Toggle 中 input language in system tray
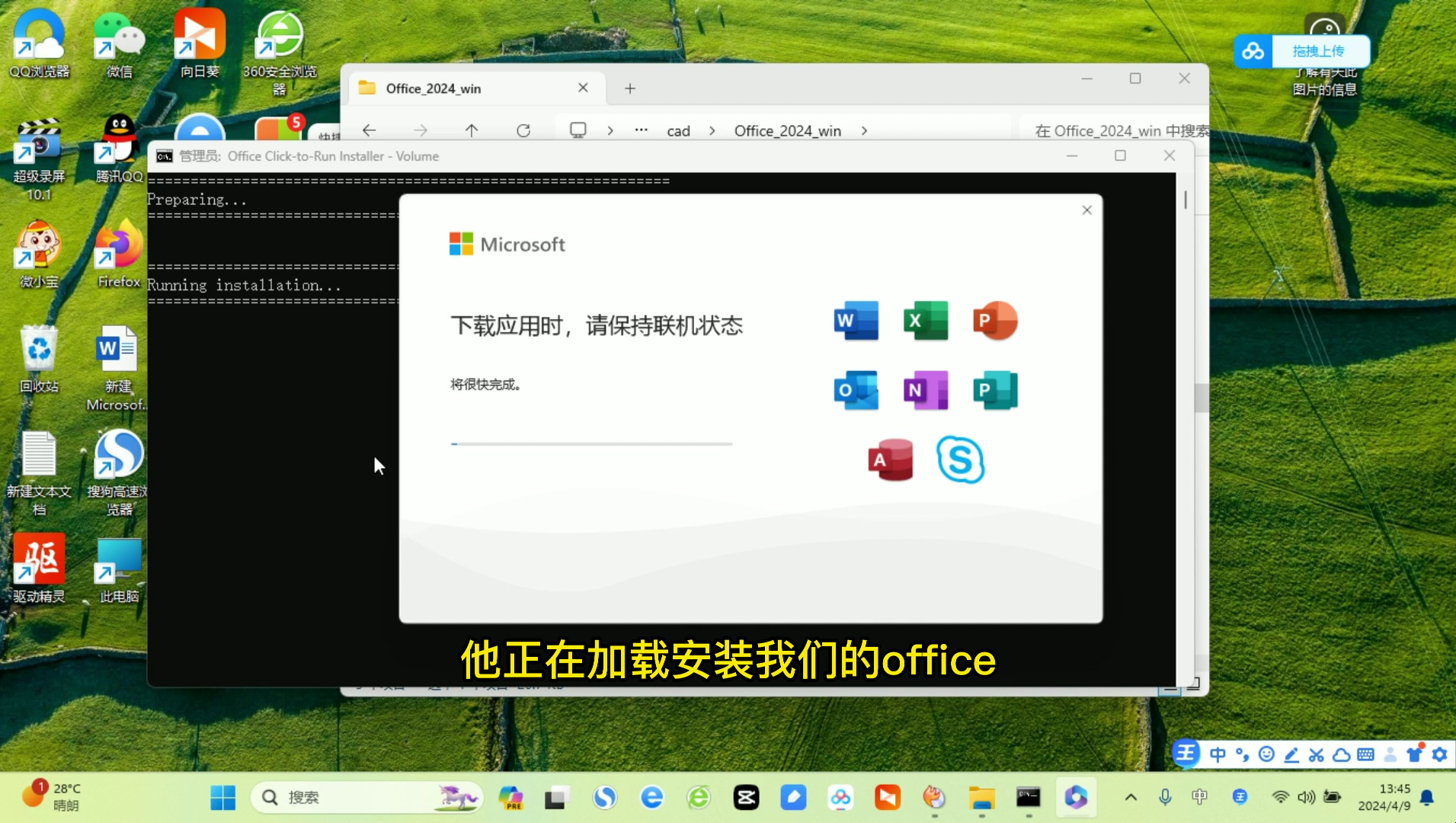 (1200, 797)
